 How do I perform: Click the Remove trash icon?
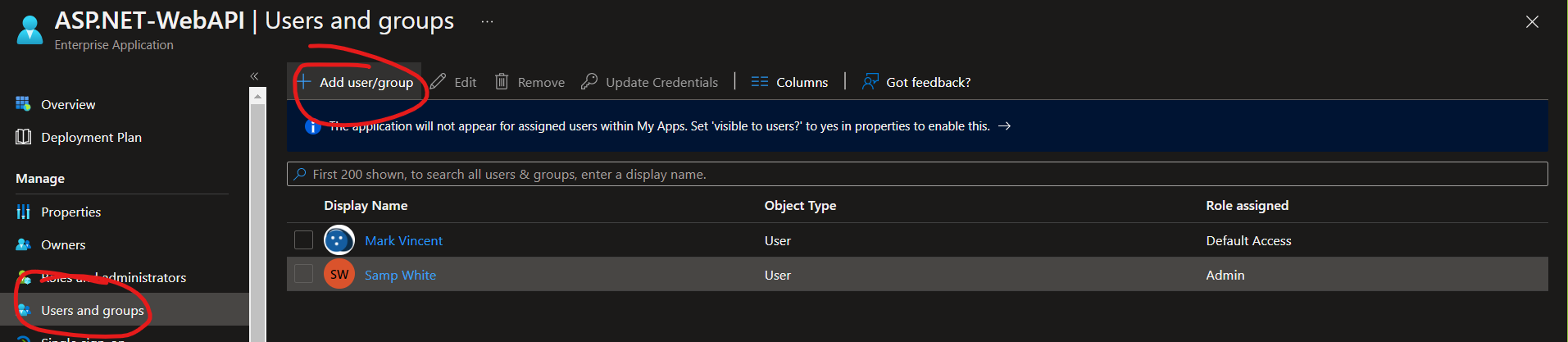click(502, 82)
